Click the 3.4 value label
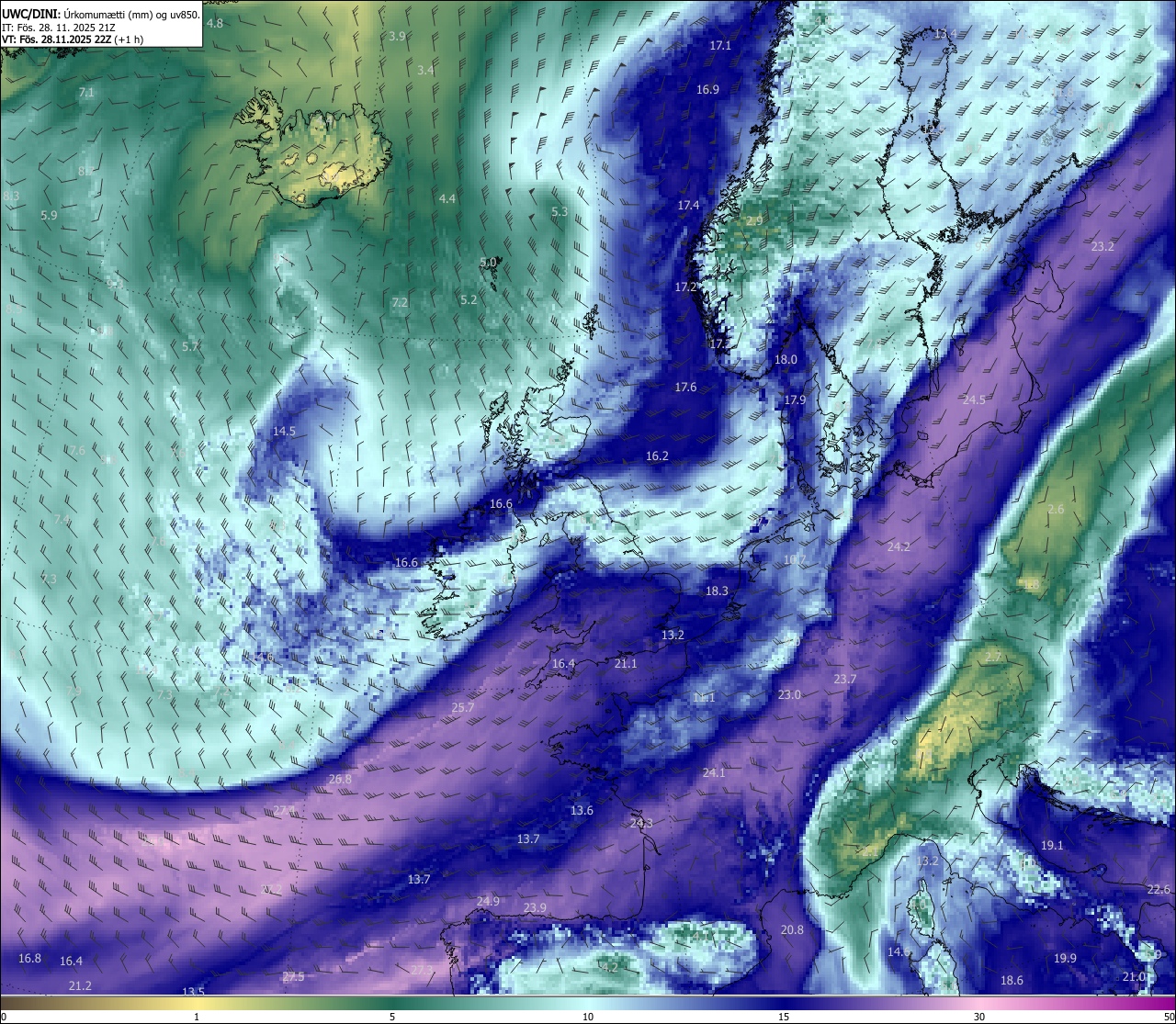Image resolution: width=1176 pixels, height=1024 pixels. pyautogui.click(x=424, y=71)
